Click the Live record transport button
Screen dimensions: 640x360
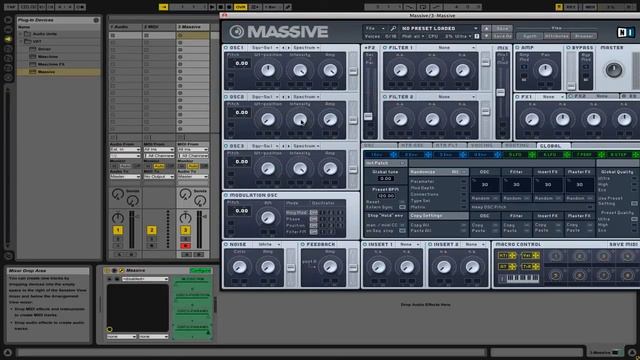229,7
